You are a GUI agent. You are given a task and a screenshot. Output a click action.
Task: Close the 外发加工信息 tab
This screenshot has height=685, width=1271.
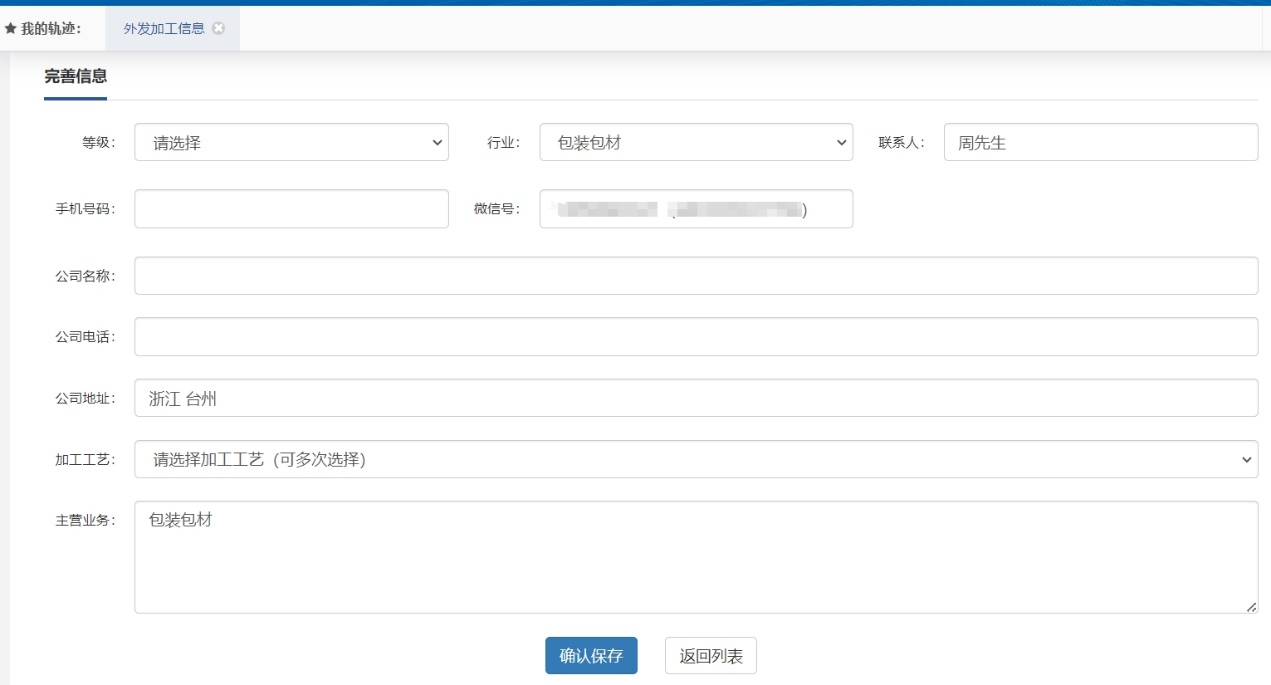[218, 28]
